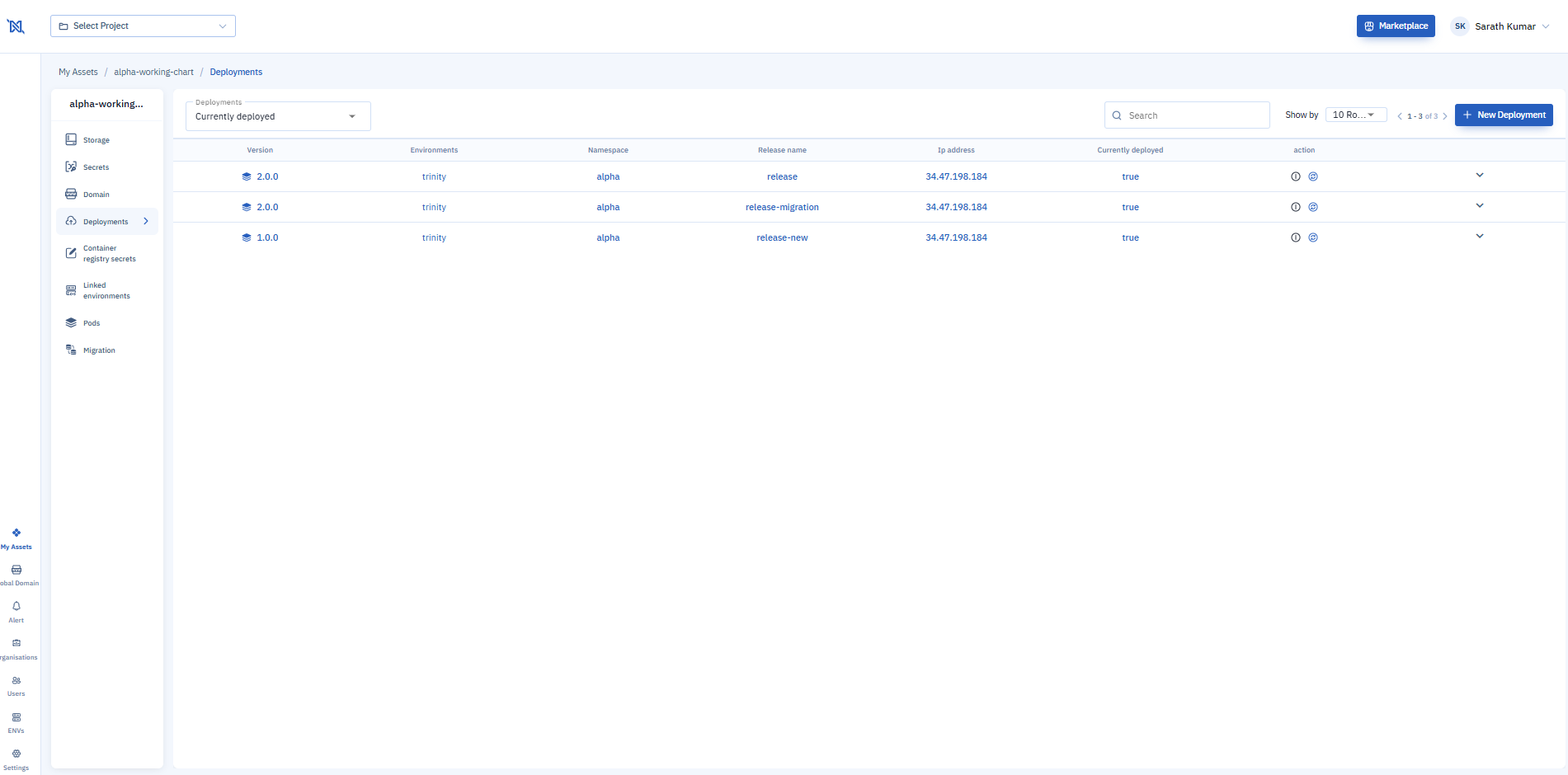
Task: Select the Migration label in the sidebar
Action: click(x=99, y=350)
